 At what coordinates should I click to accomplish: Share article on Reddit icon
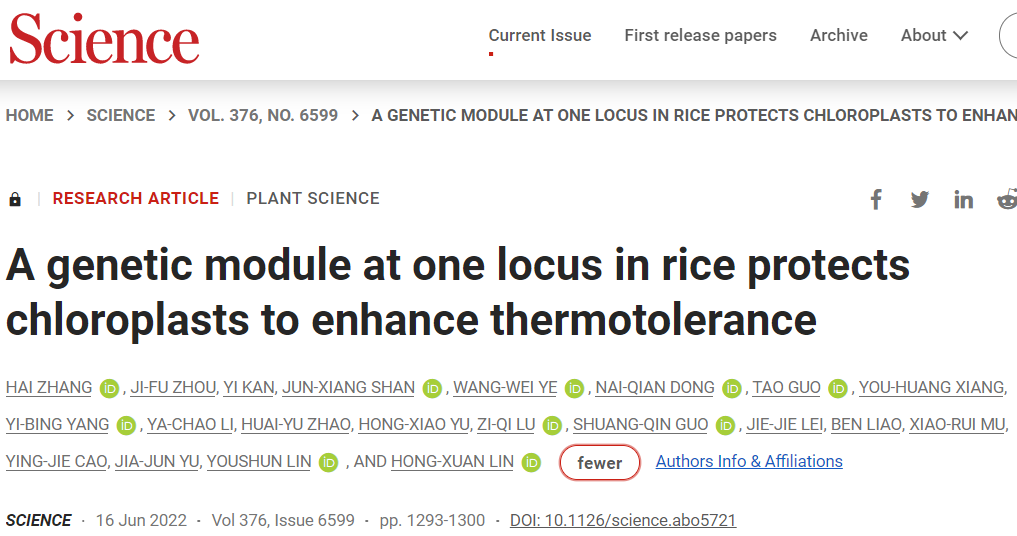pos(1007,199)
